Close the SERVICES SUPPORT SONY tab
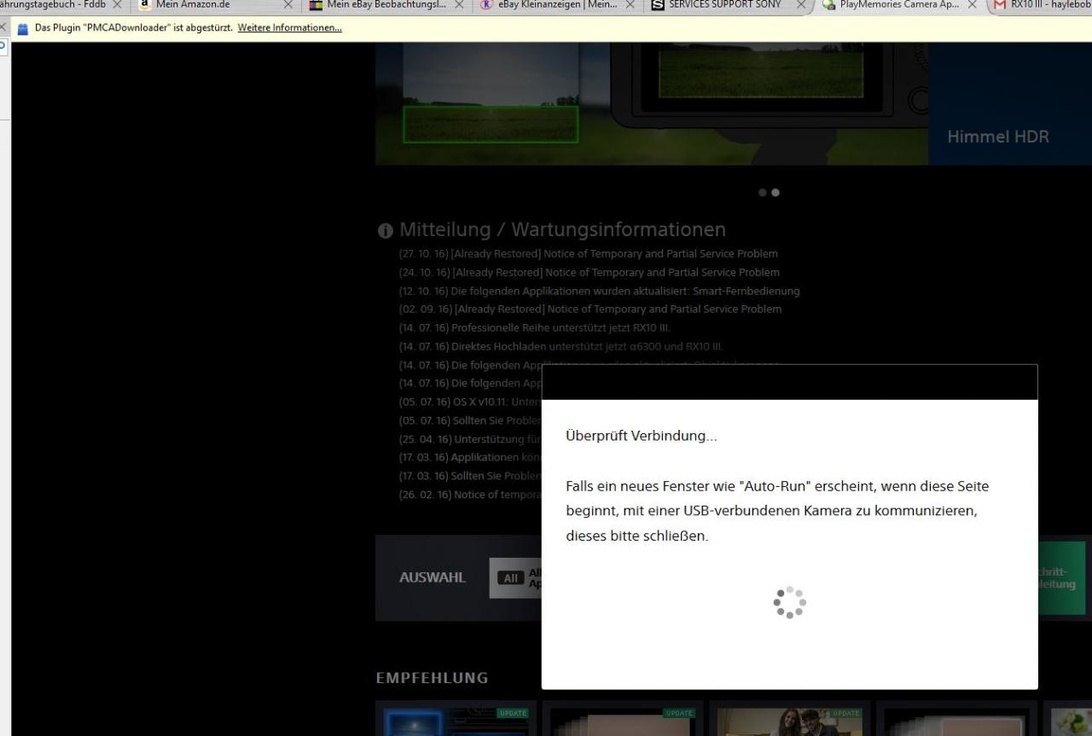The height and width of the screenshot is (736, 1092). (802, 5)
